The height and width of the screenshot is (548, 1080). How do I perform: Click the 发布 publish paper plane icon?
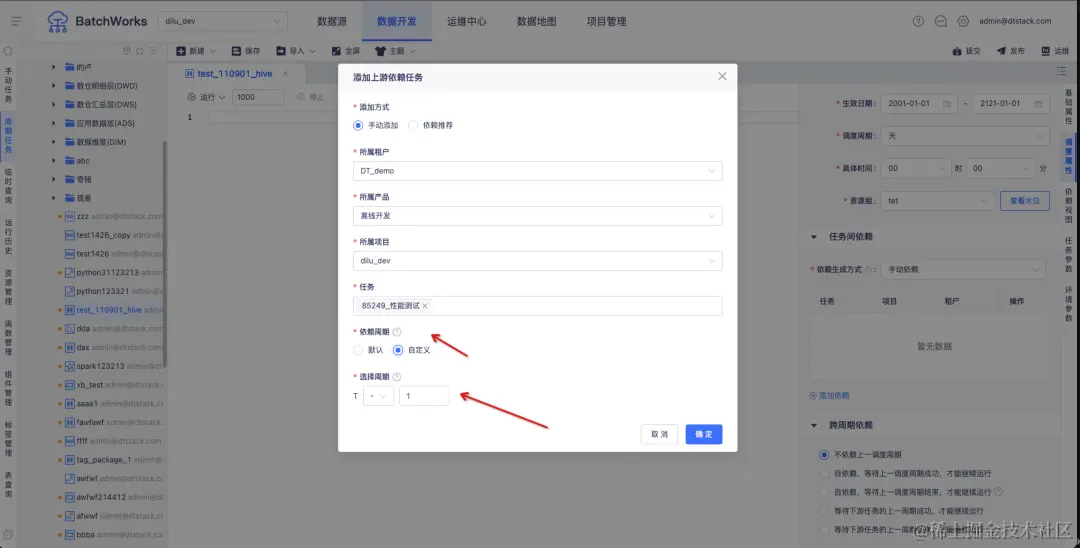(1001, 51)
